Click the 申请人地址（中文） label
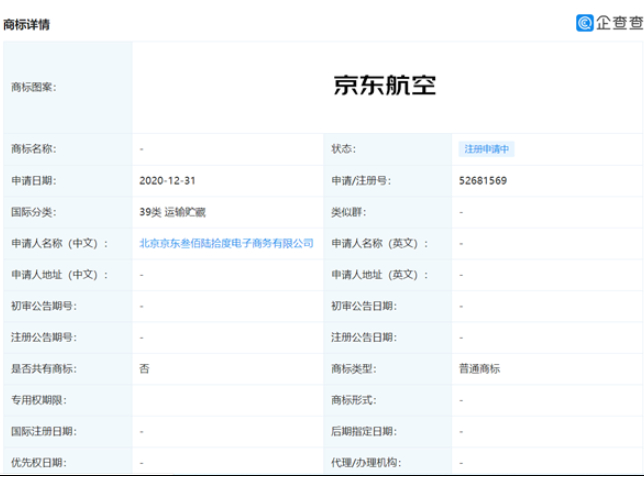The image size is (644, 477). (60, 274)
